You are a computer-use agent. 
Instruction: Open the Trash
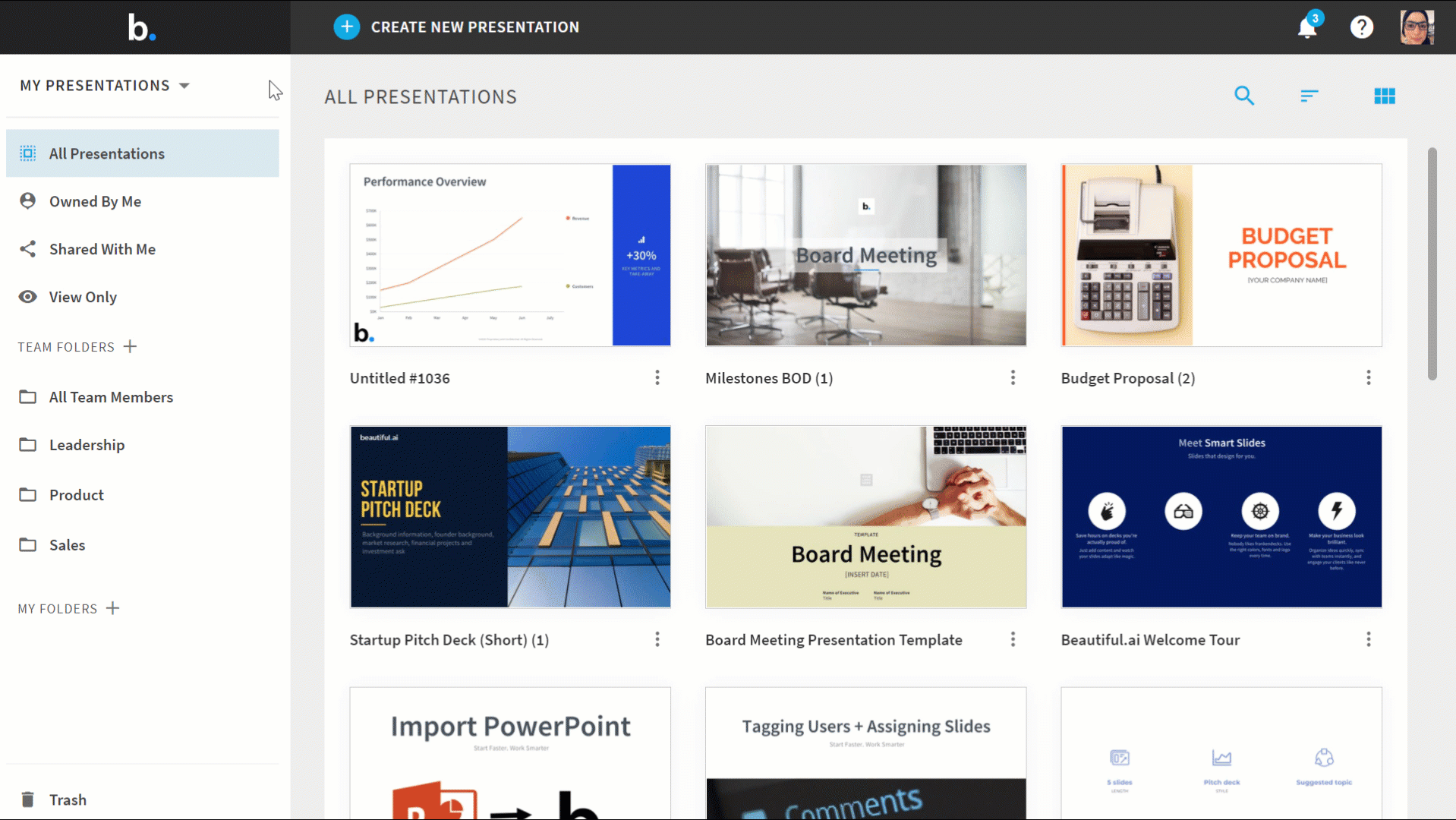[143, 799]
